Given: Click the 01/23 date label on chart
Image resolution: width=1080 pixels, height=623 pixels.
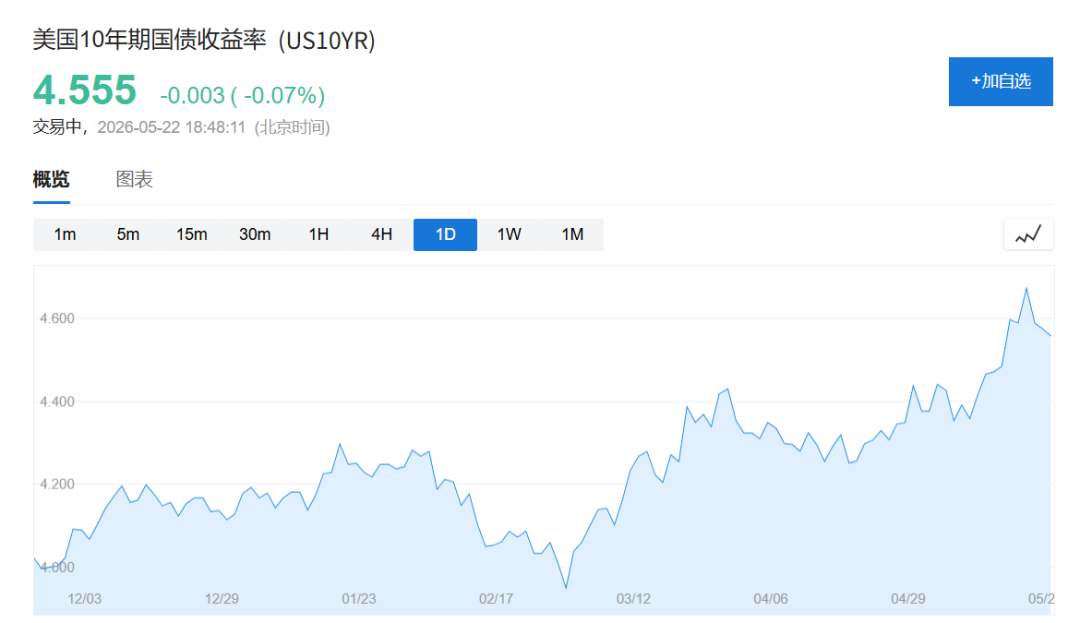Looking at the screenshot, I should (359, 599).
